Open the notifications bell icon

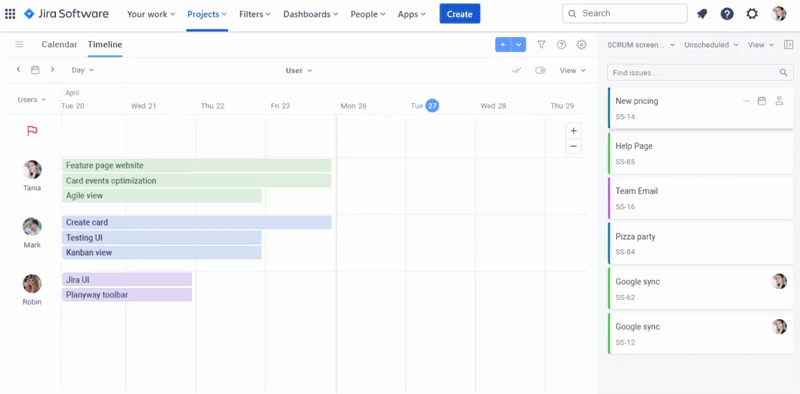point(702,14)
